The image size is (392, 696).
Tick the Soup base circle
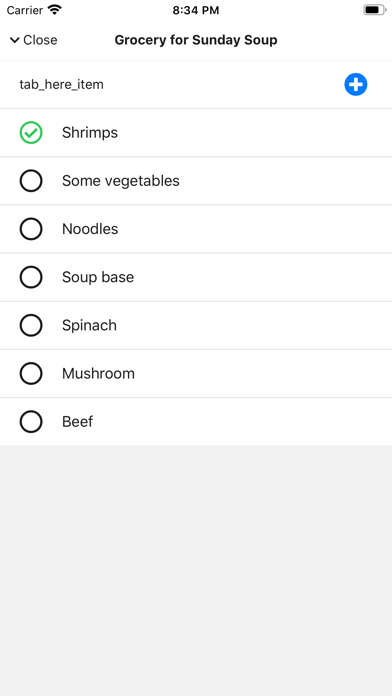point(31,277)
